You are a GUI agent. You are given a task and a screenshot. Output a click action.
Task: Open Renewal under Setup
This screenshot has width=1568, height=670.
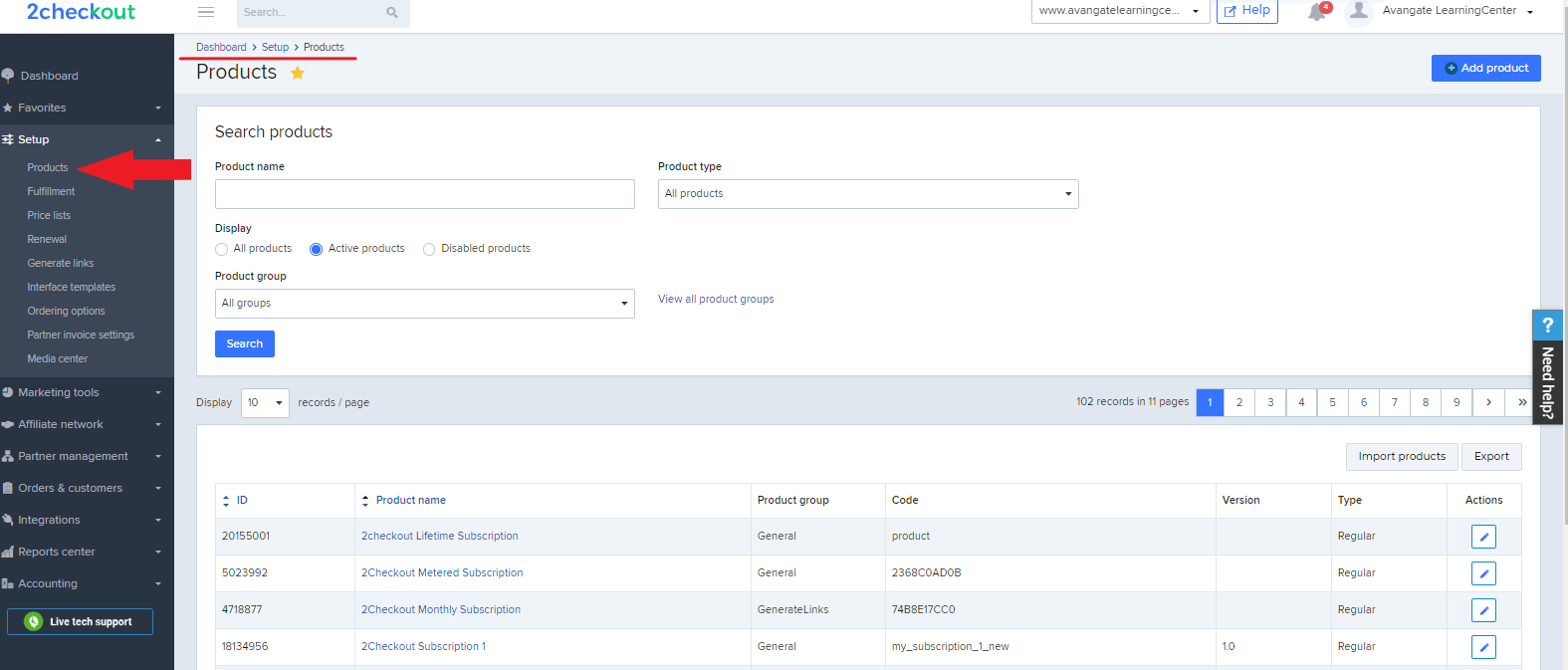point(47,239)
